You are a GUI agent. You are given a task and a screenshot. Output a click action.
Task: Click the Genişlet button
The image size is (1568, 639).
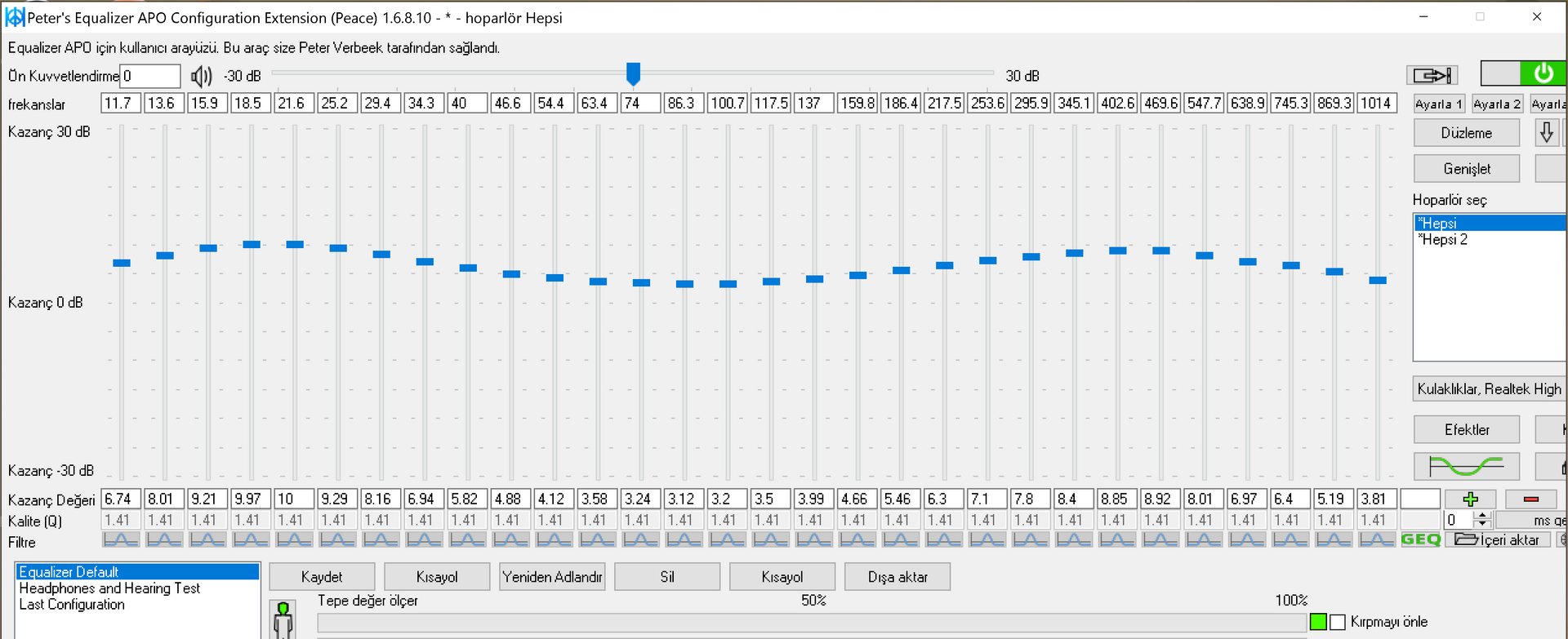[1467, 169]
